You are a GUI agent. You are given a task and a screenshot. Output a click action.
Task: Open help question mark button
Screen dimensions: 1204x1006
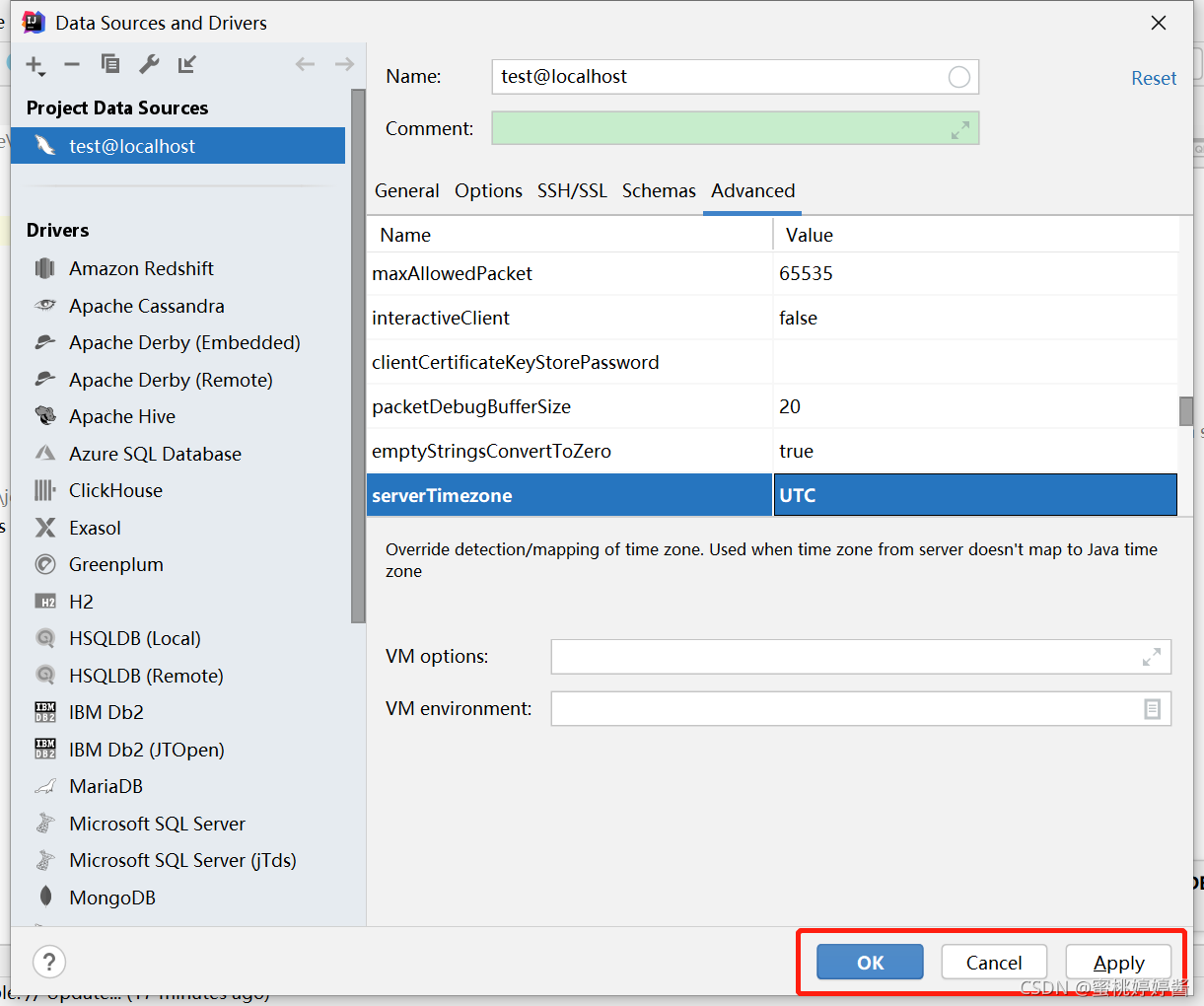pos(49,961)
